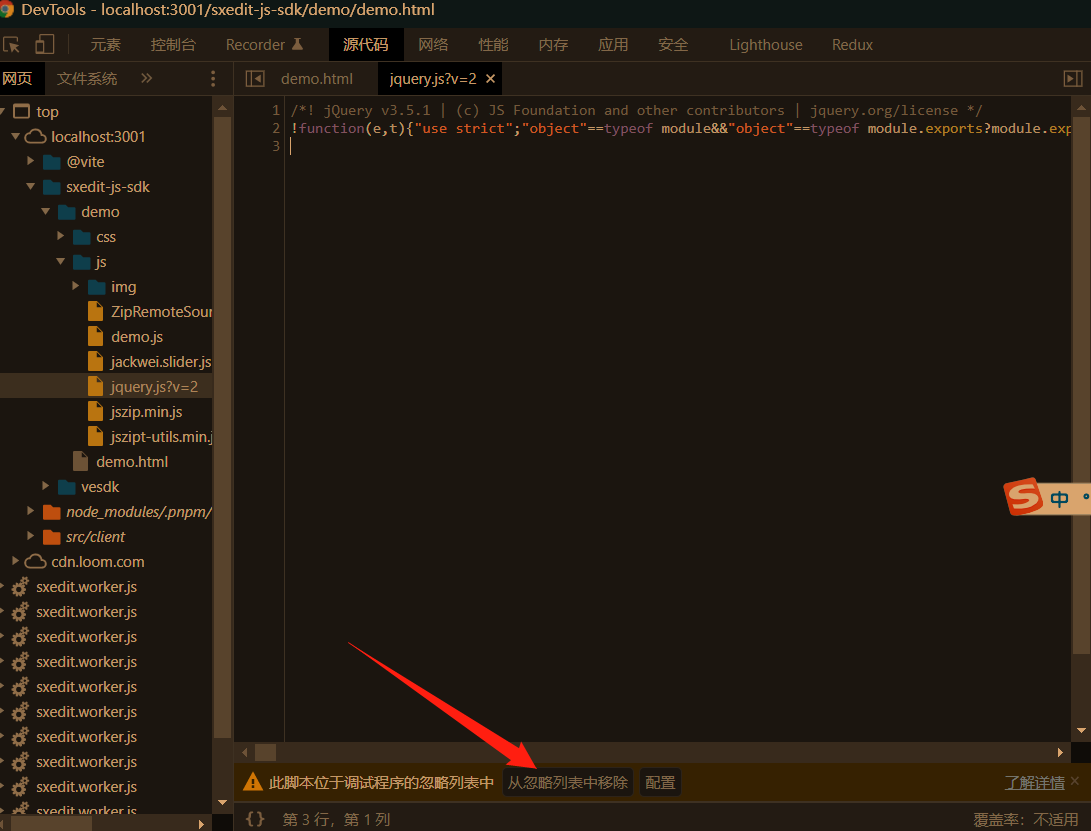Click 从忽略列表中移除 button
Image resolution: width=1091 pixels, height=831 pixels.
(x=567, y=782)
